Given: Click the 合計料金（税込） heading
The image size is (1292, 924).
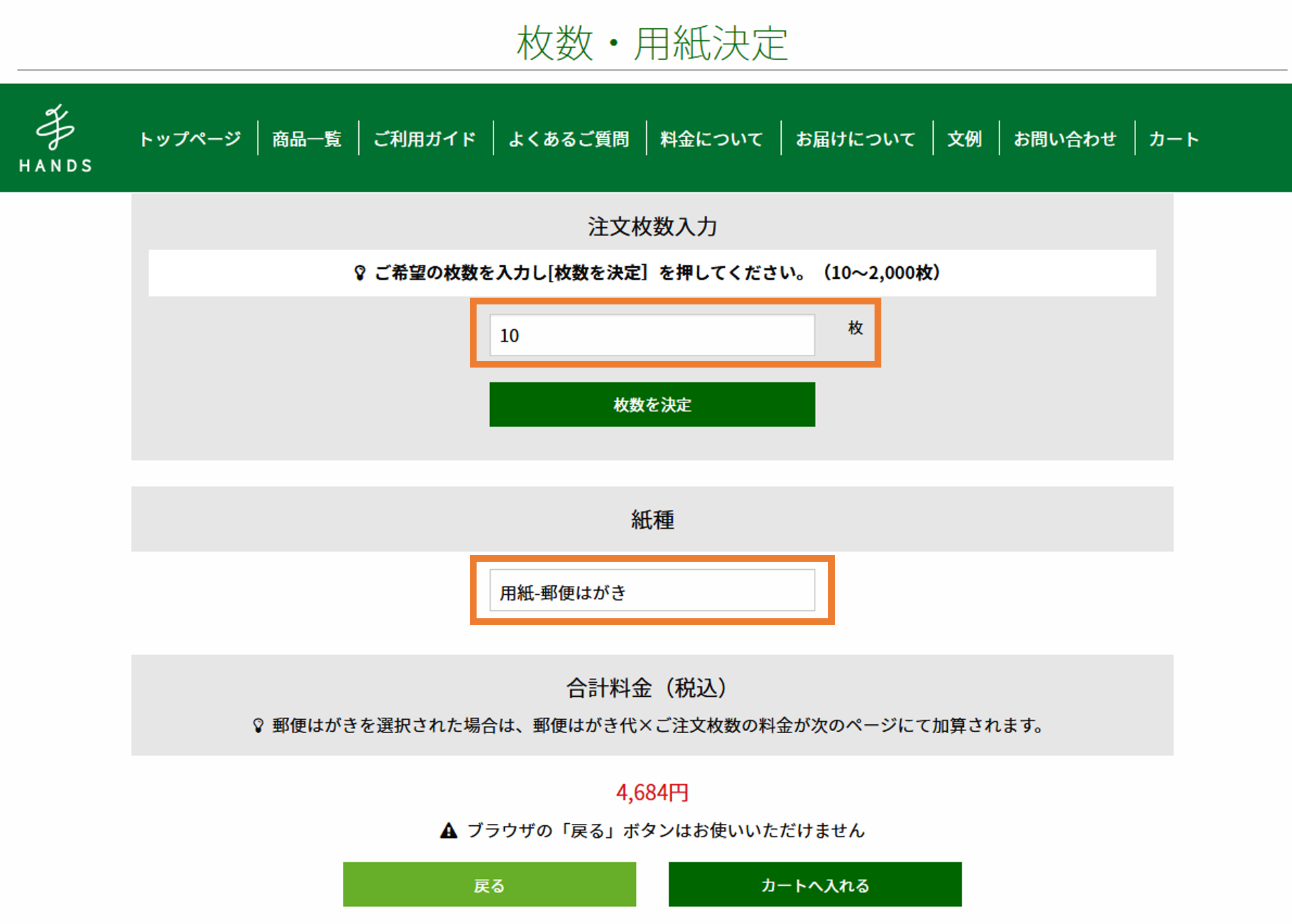Looking at the screenshot, I should (x=647, y=687).
